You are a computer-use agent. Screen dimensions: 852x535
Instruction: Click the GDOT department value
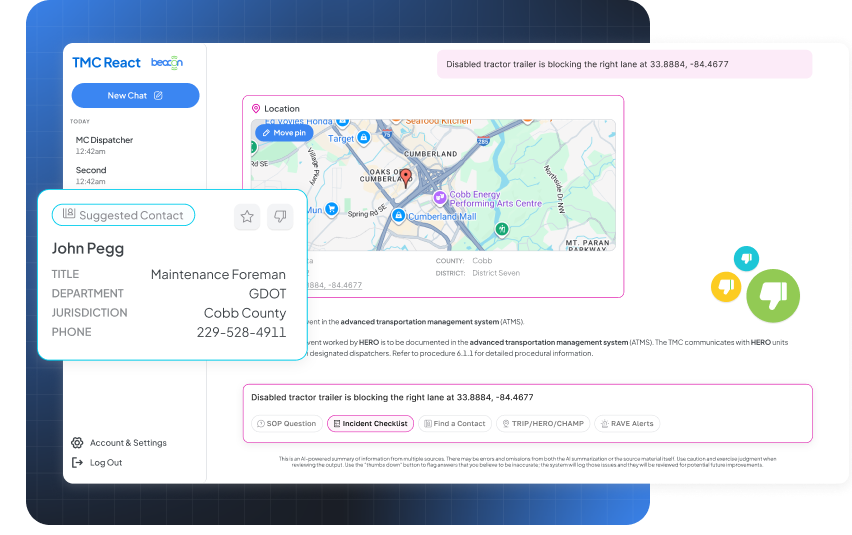click(x=267, y=294)
